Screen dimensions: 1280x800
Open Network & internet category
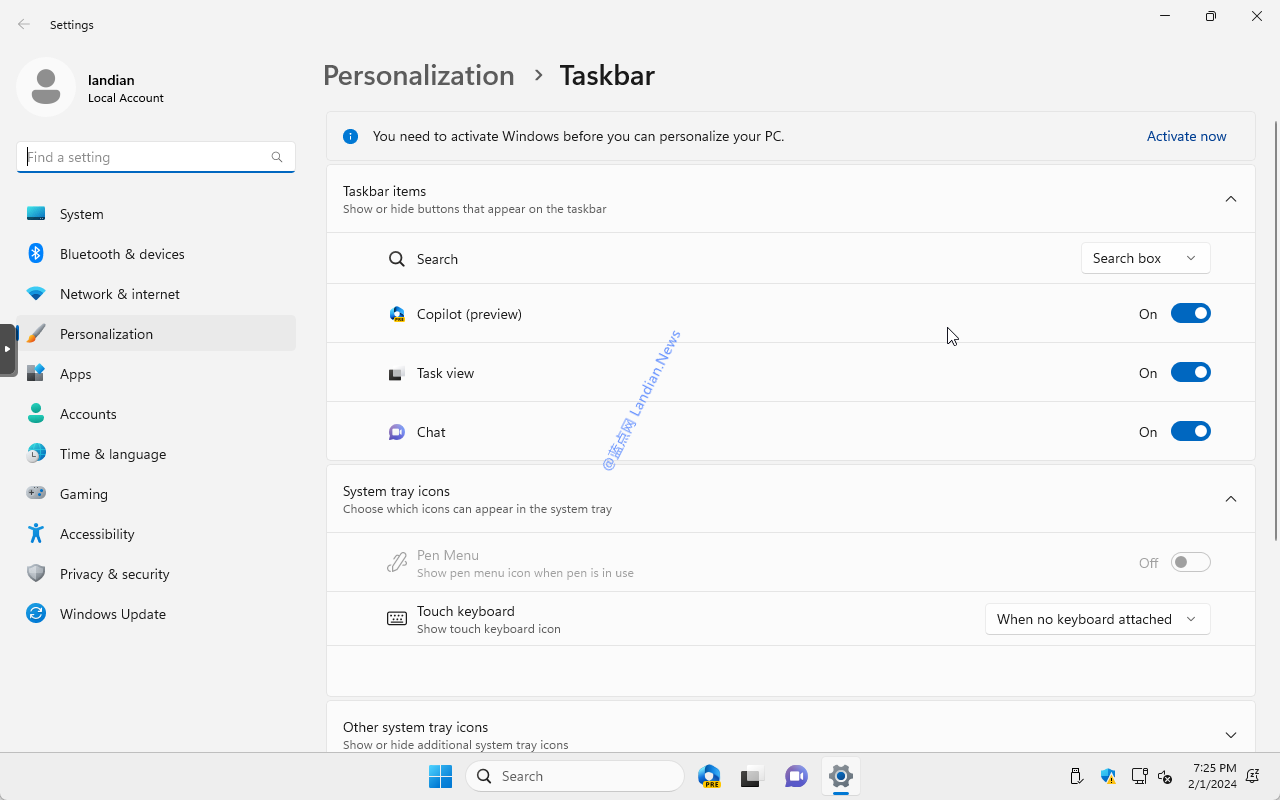tap(156, 294)
